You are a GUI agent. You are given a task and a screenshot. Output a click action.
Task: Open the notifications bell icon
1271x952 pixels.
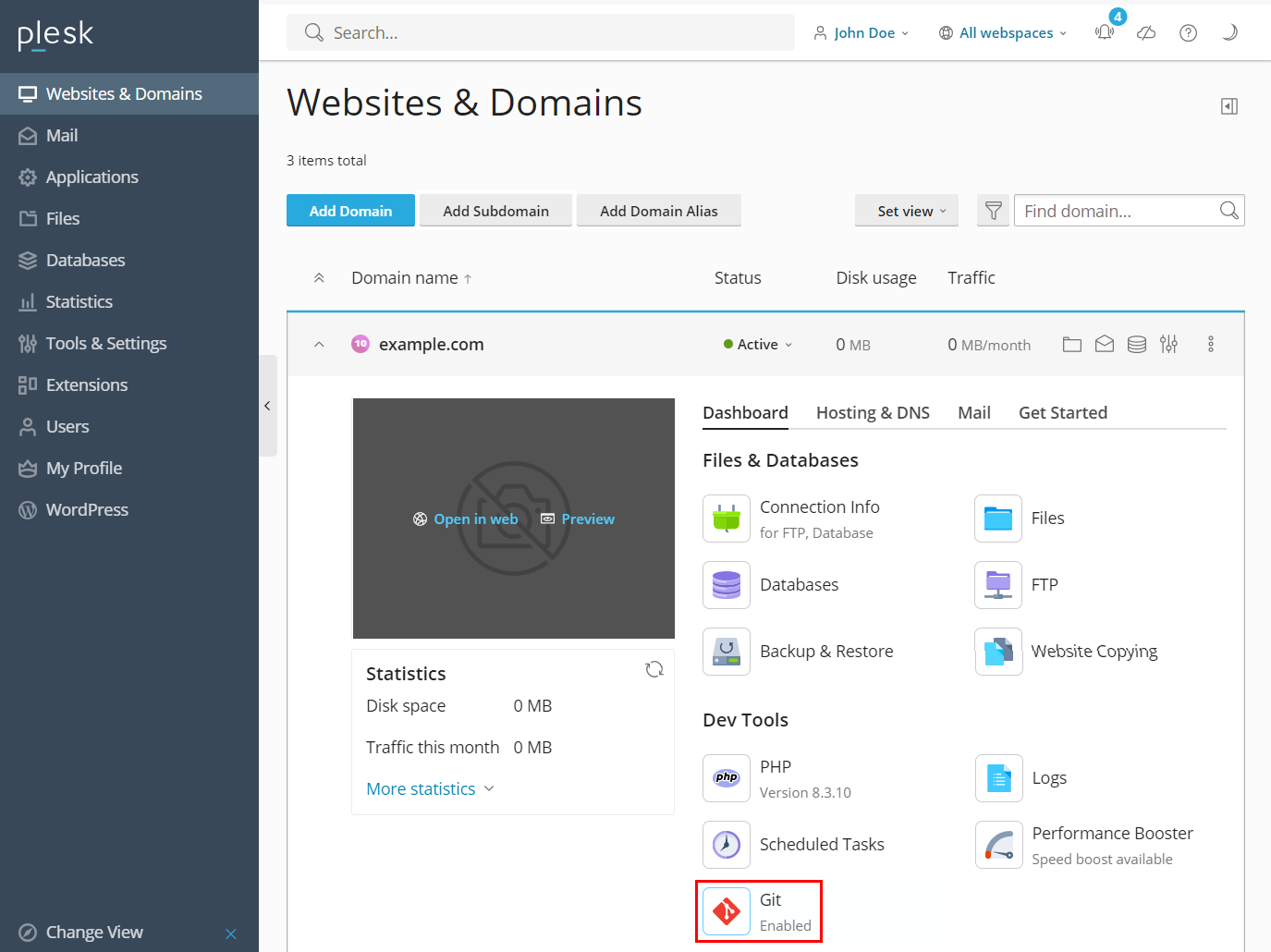1105,32
